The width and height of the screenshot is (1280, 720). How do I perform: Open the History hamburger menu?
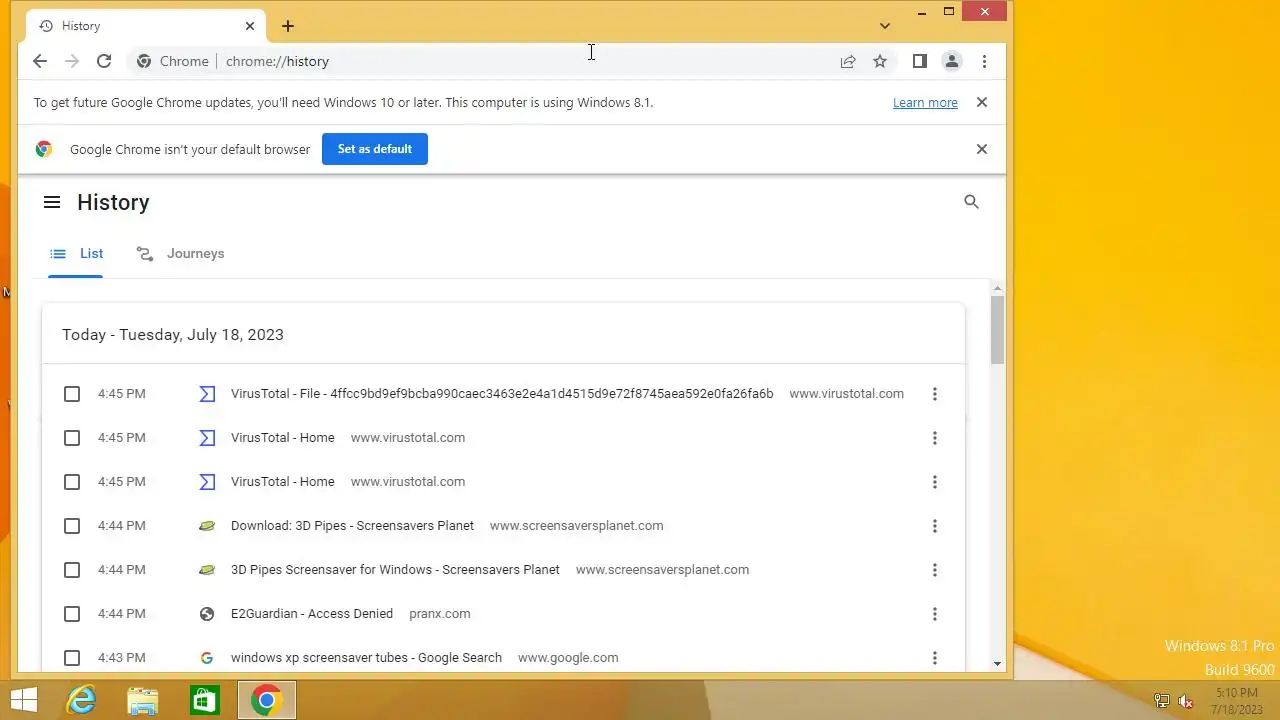(52, 202)
